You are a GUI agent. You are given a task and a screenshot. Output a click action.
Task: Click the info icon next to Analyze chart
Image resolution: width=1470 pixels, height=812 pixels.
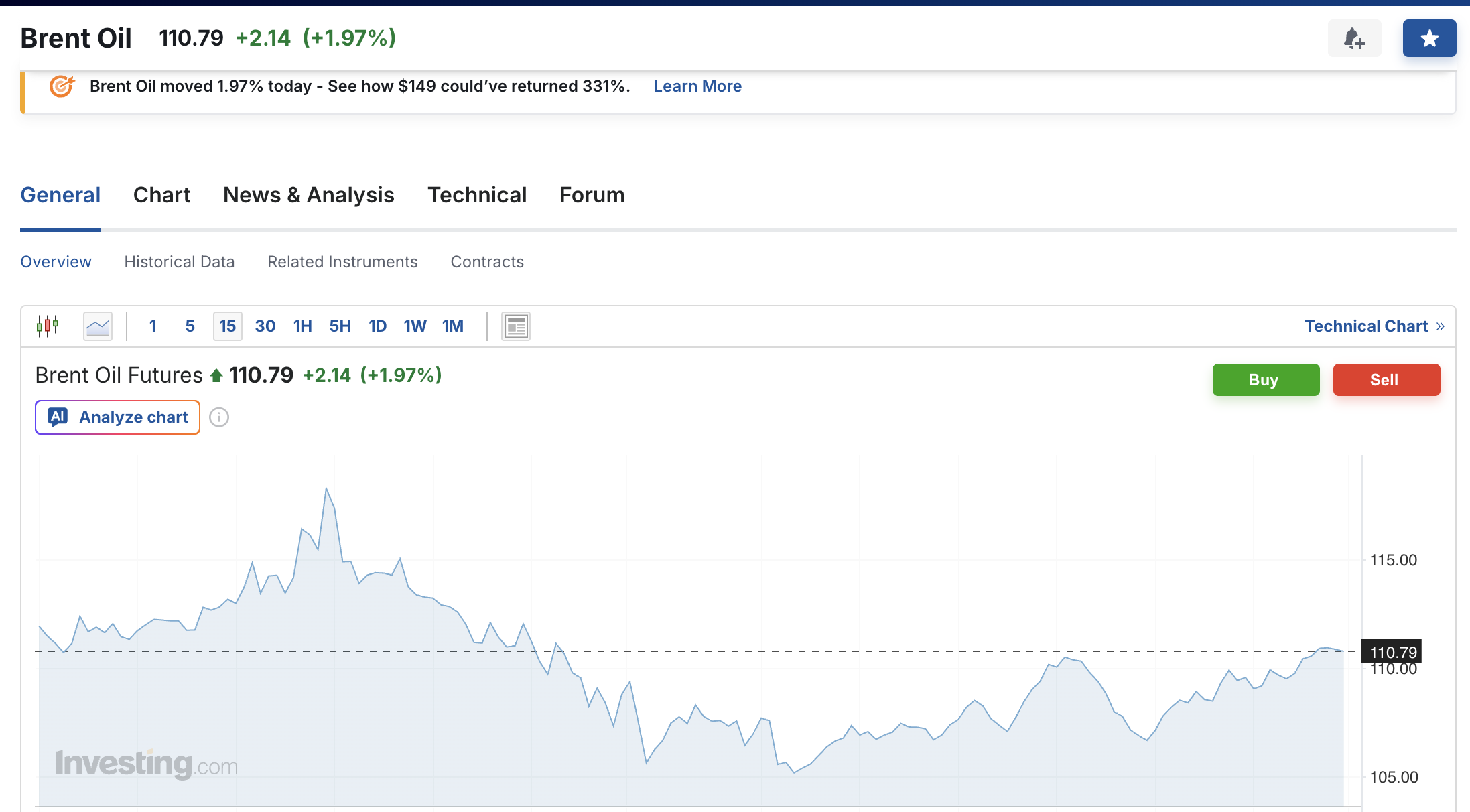tap(219, 417)
